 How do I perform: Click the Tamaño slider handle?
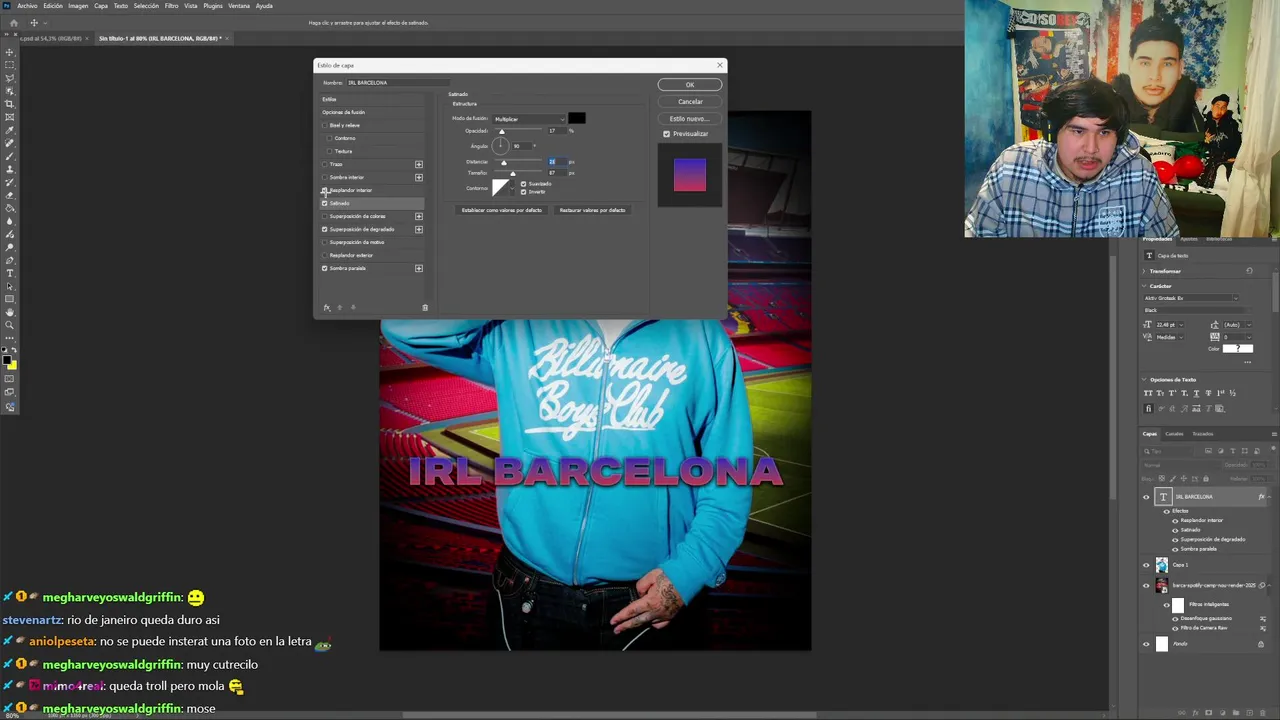tap(513, 174)
